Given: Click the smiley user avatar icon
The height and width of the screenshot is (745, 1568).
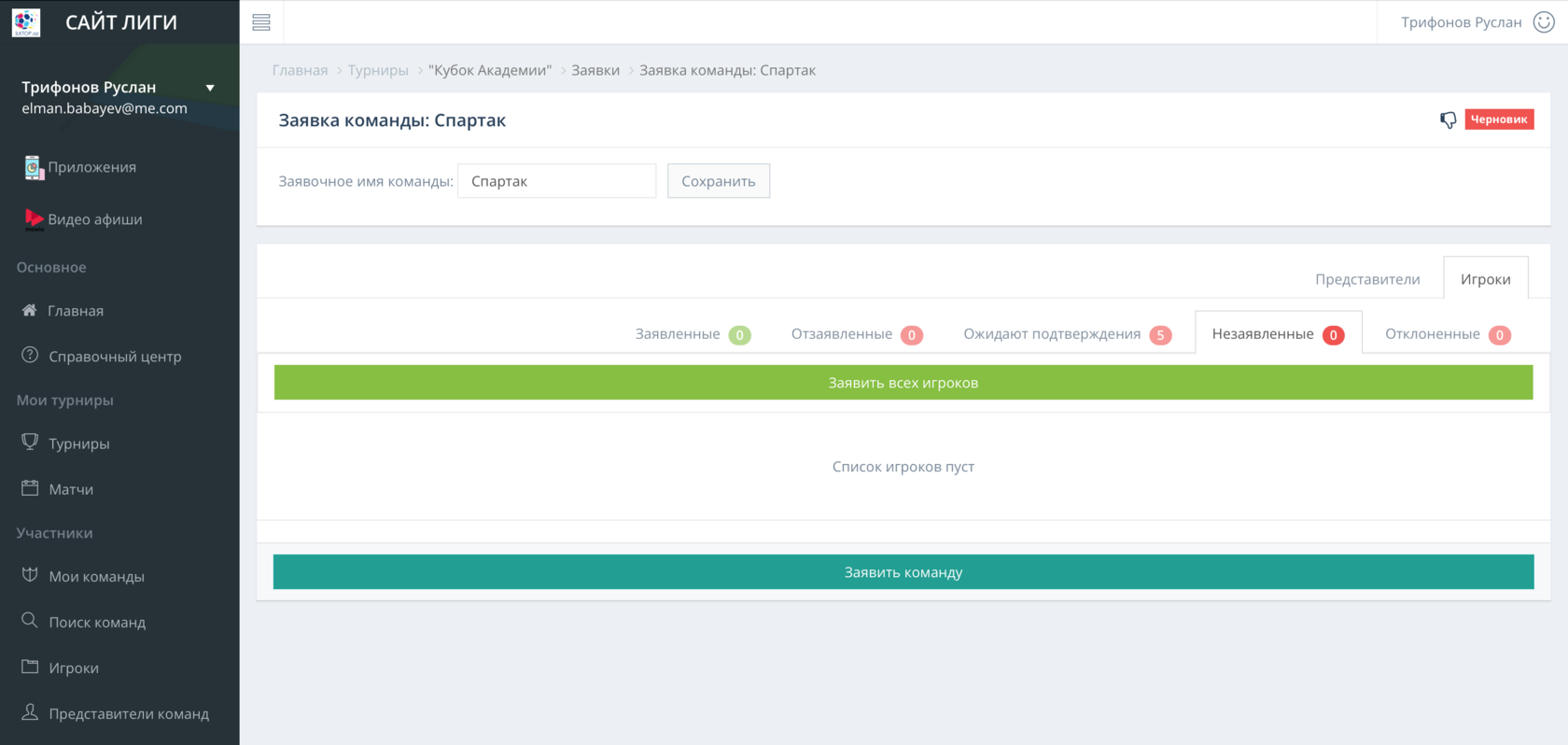Looking at the screenshot, I should (x=1544, y=22).
